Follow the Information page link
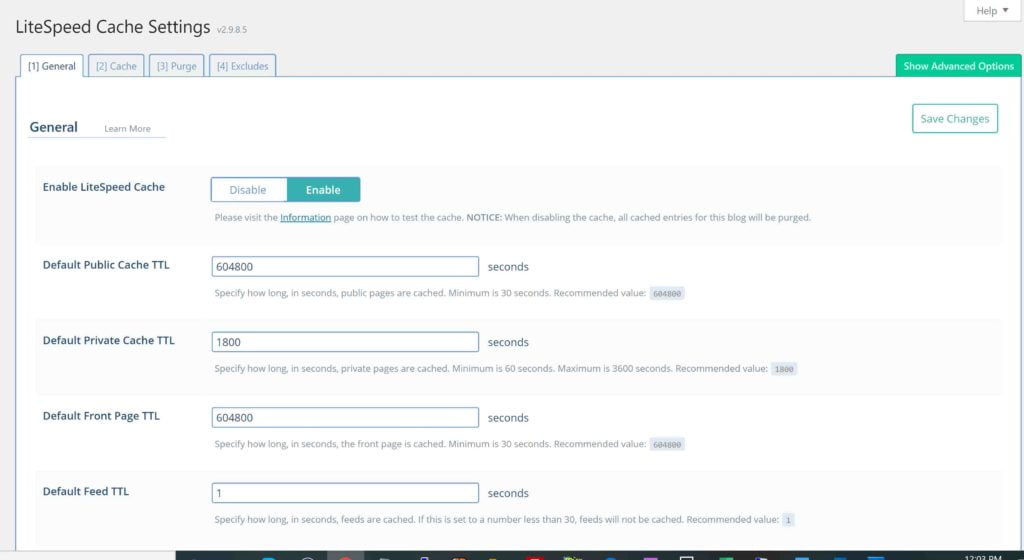Image resolution: width=1024 pixels, height=560 pixels. tap(306, 217)
